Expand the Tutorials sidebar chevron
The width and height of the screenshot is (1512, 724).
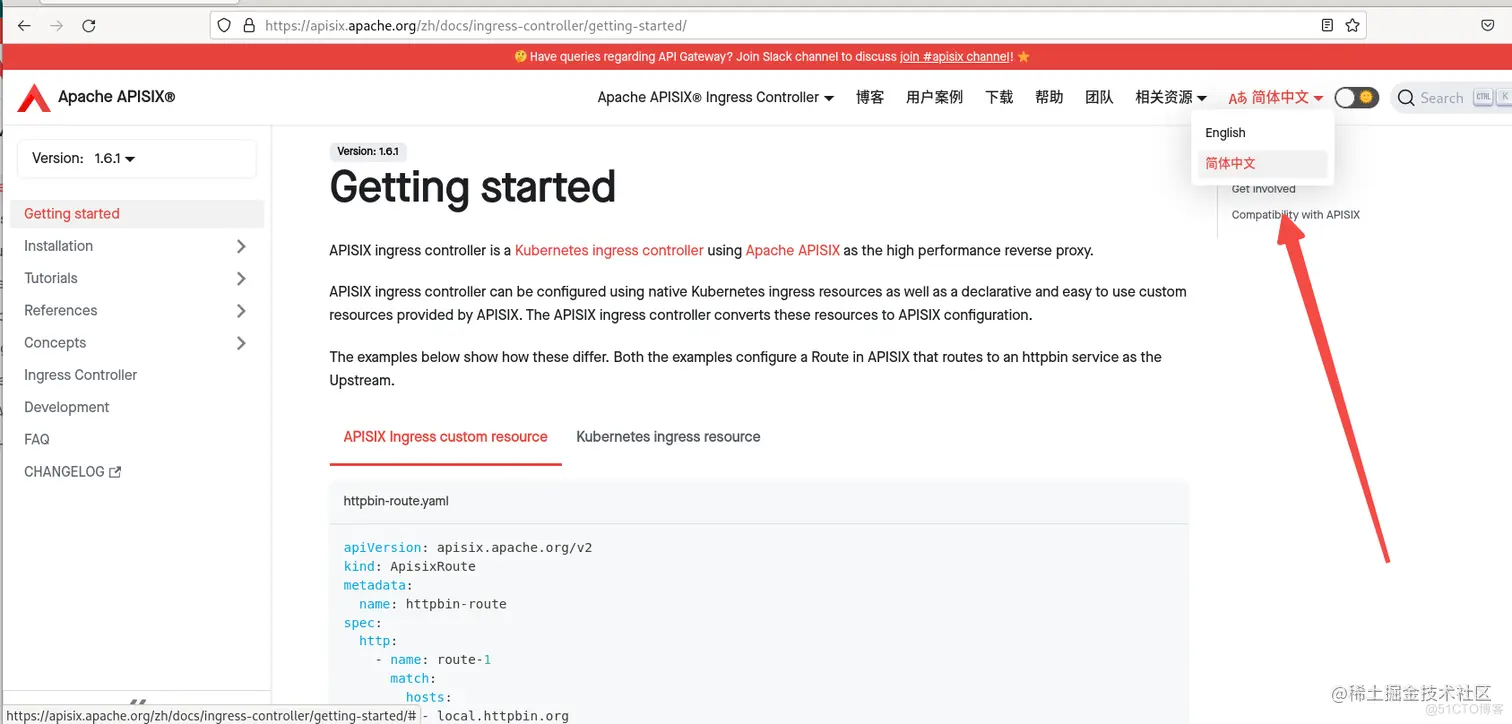pyautogui.click(x=241, y=278)
